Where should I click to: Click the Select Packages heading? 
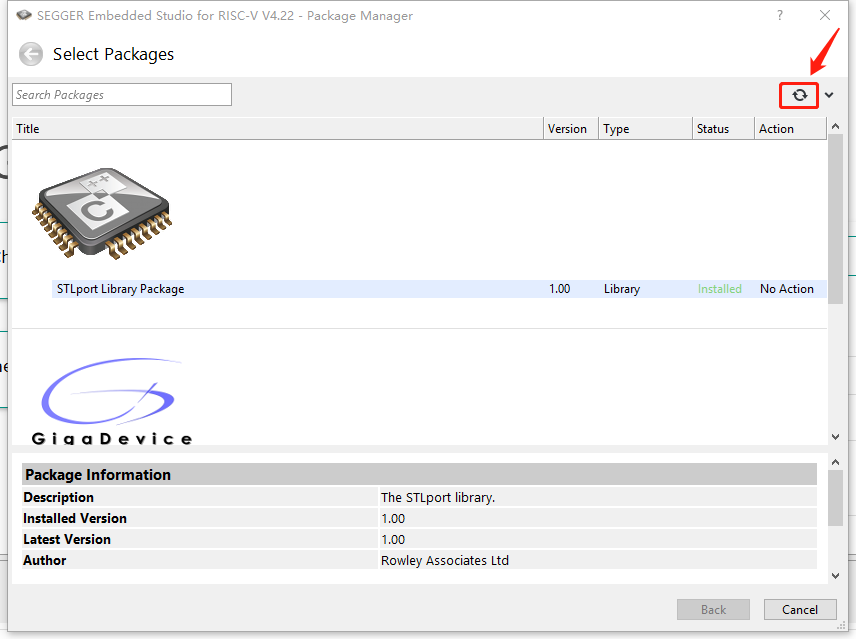(x=114, y=54)
